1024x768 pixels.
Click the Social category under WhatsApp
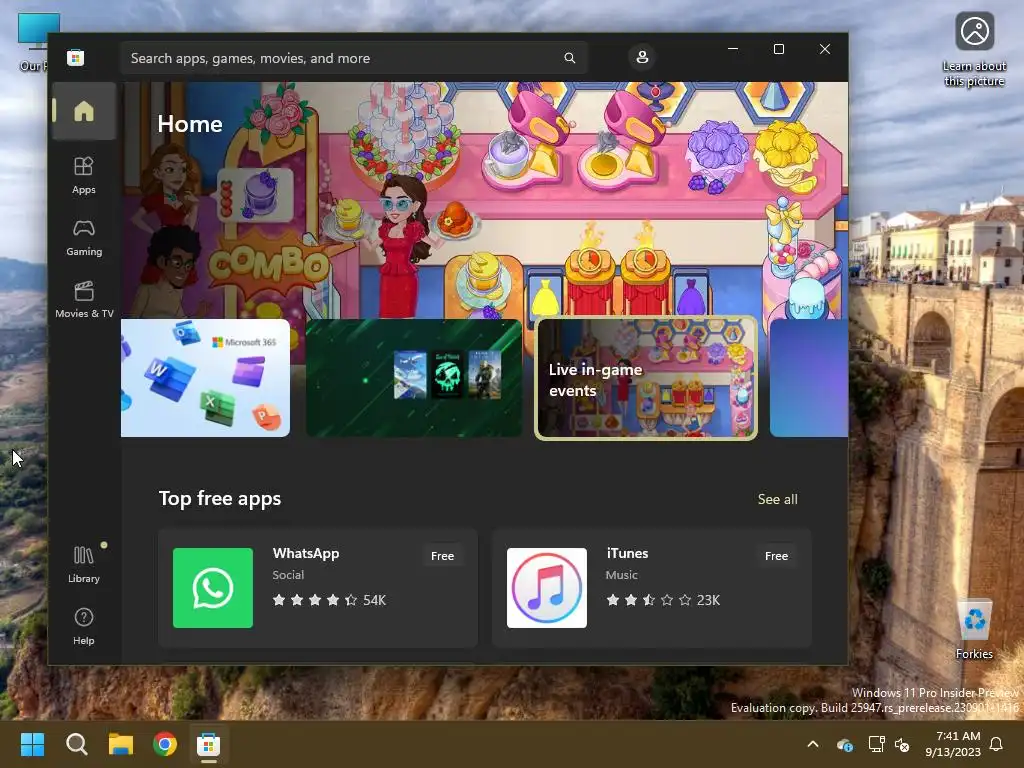click(288, 575)
